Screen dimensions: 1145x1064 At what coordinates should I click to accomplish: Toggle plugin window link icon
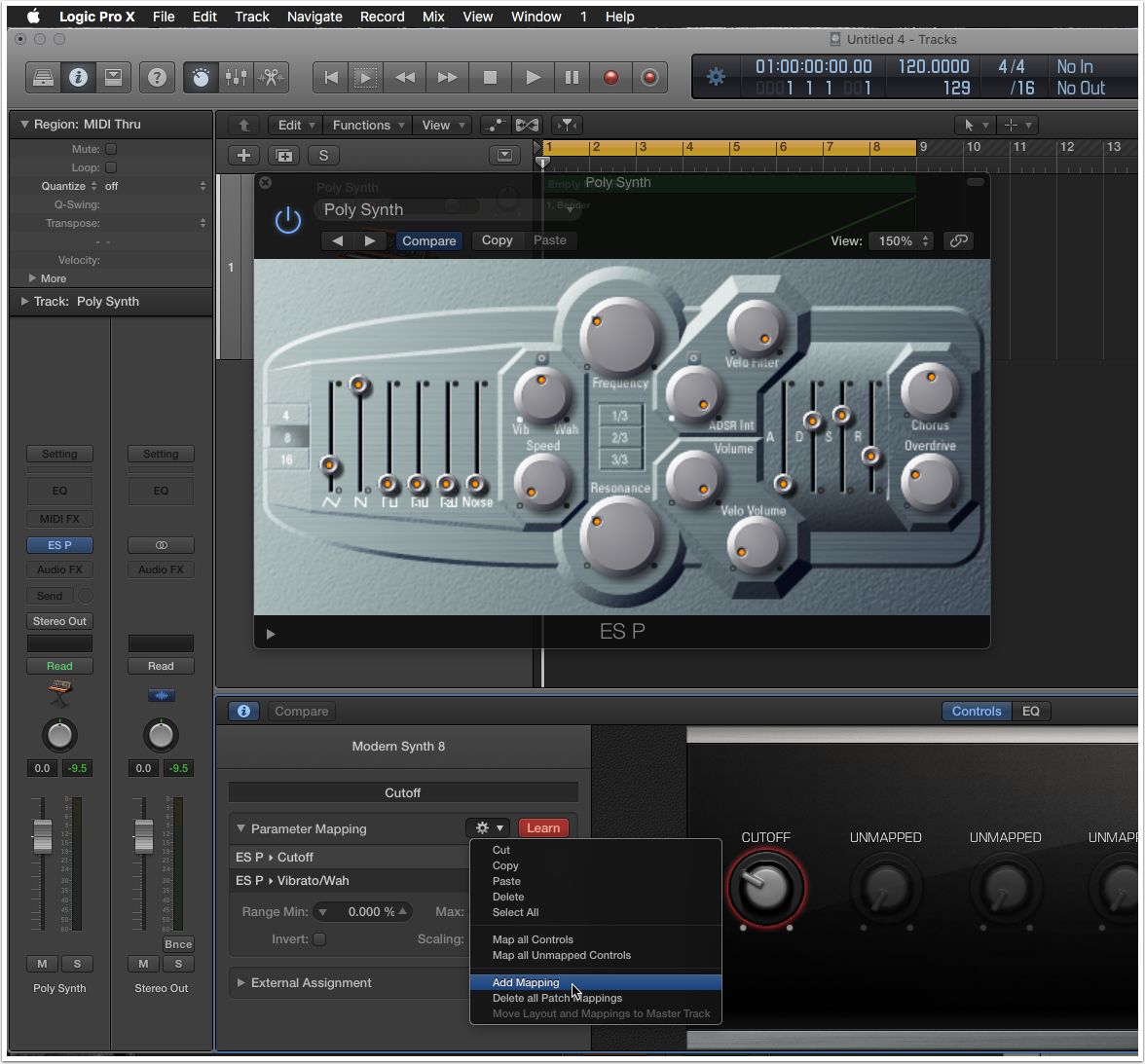(x=959, y=241)
